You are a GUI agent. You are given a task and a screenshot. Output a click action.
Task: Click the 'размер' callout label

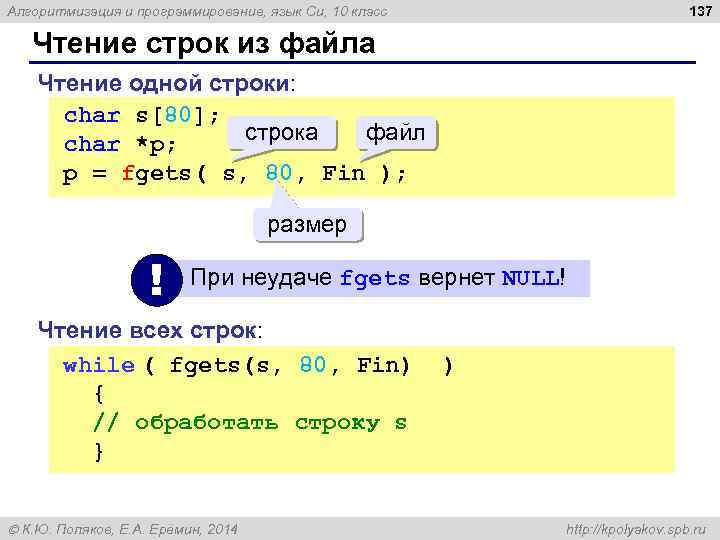307,225
